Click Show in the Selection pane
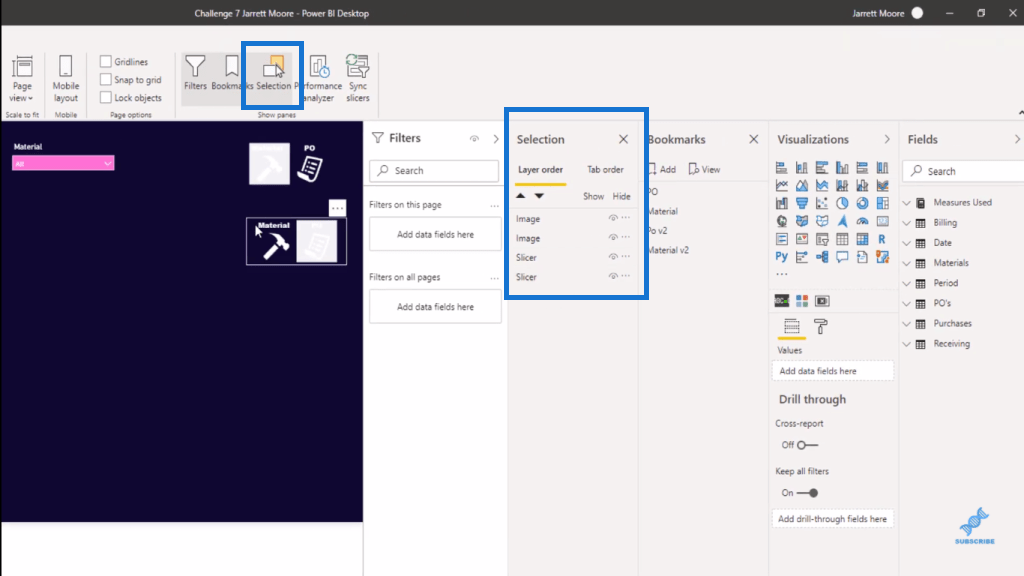 pyautogui.click(x=593, y=197)
